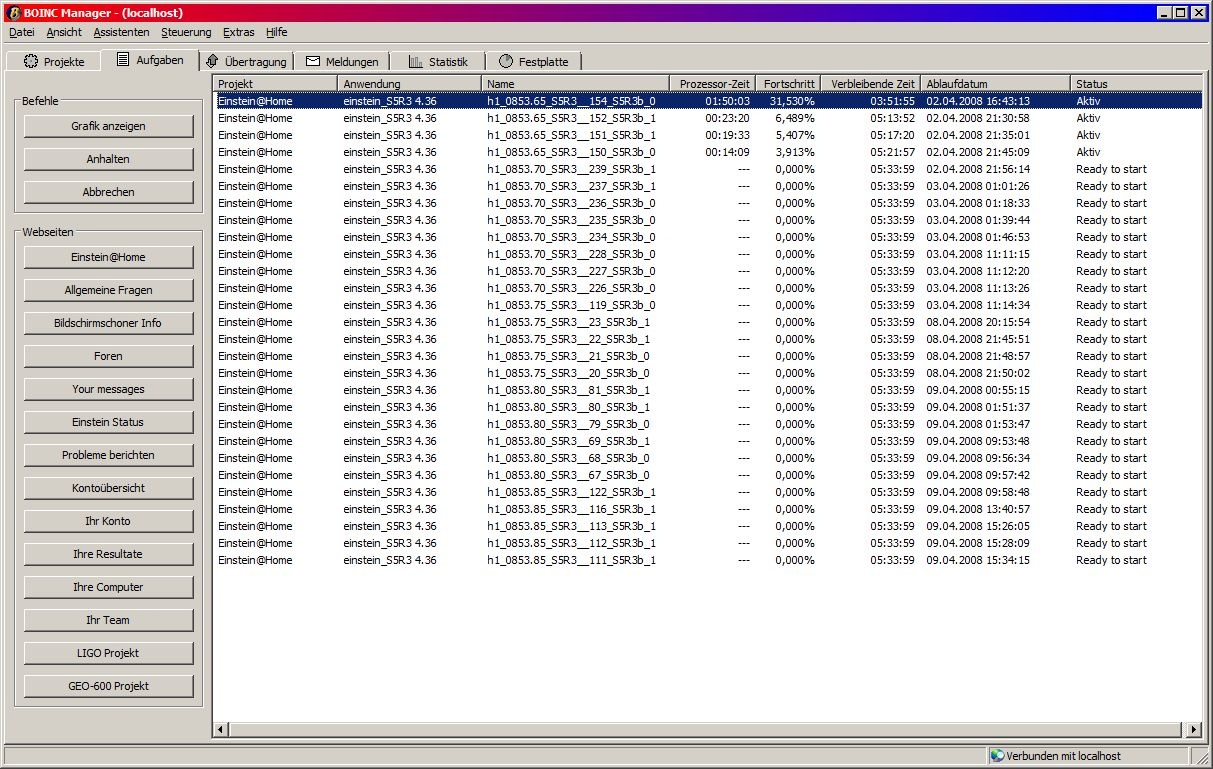1213x769 pixels.
Task: Open Allgemeine Fragen page
Action: coord(108,290)
